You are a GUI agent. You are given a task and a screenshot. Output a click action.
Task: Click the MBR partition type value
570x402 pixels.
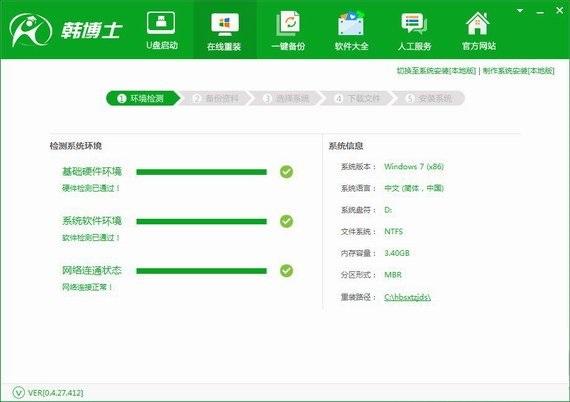pyautogui.click(x=393, y=275)
